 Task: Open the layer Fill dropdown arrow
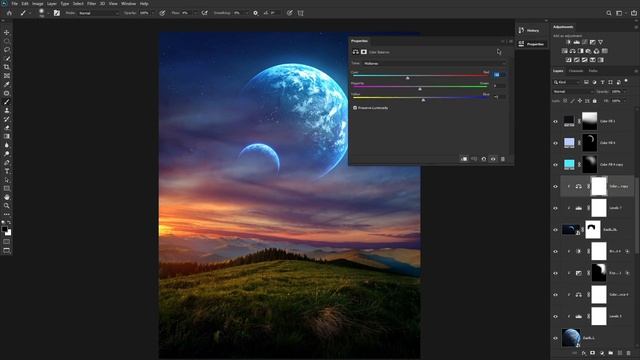click(x=624, y=100)
